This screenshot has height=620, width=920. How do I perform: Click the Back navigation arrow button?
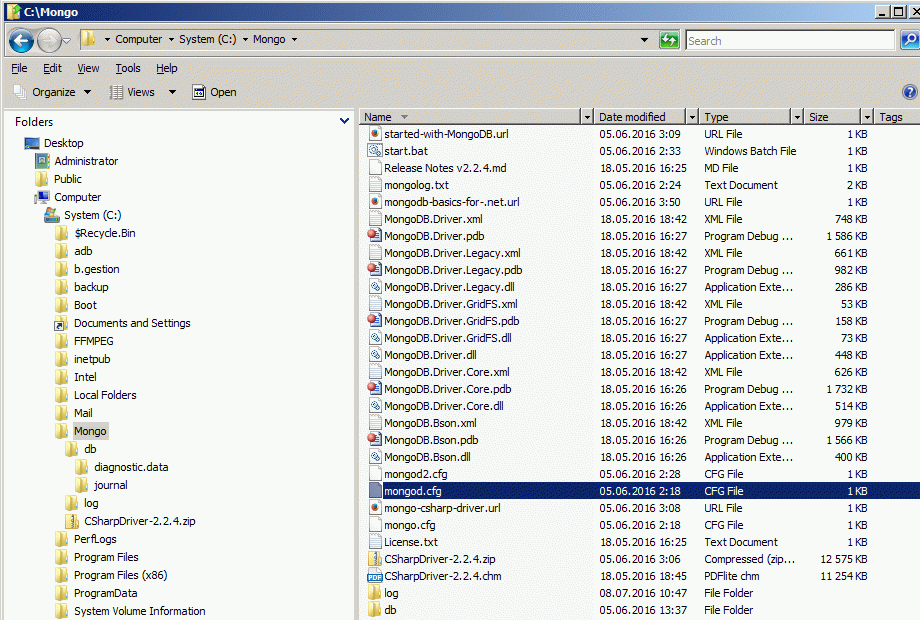pos(22,41)
